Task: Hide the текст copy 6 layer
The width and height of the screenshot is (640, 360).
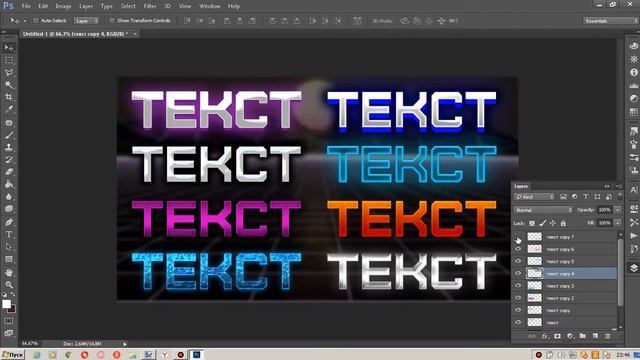Action: click(x=518, y=249)
